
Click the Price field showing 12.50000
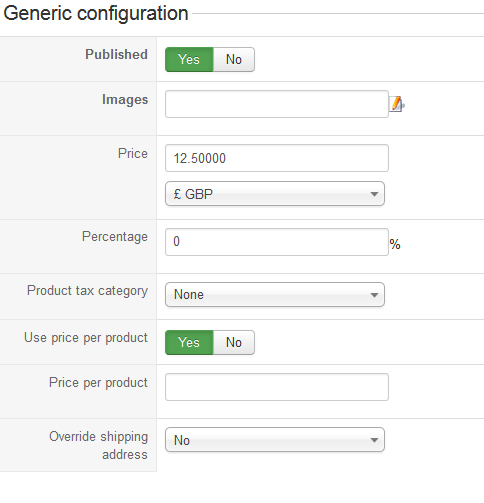[277, 158]
